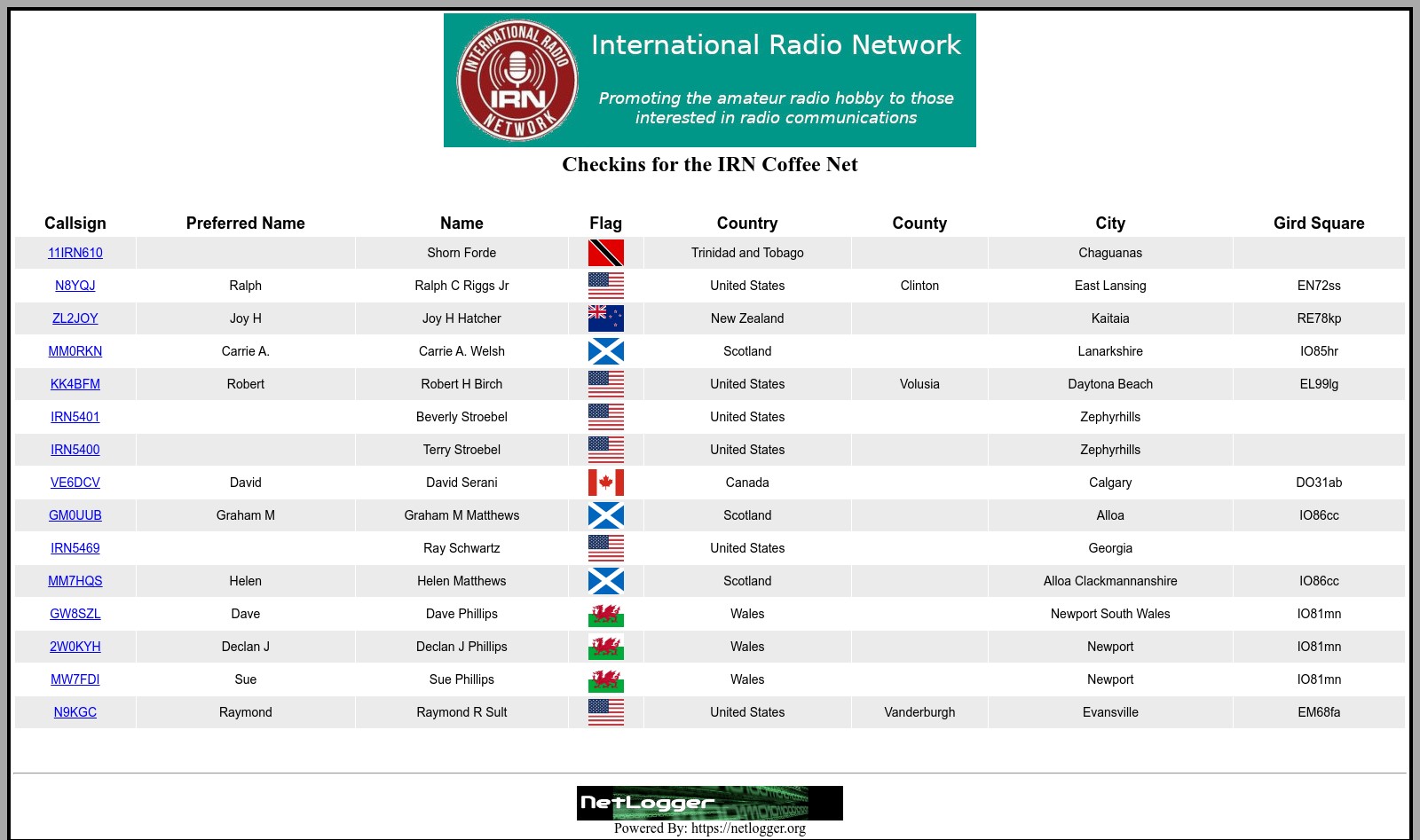The width and height of the screenshot is (1420, 840).
Task: Click the Scotland flag in MM0RKN's row
Action: pos(605,351)
